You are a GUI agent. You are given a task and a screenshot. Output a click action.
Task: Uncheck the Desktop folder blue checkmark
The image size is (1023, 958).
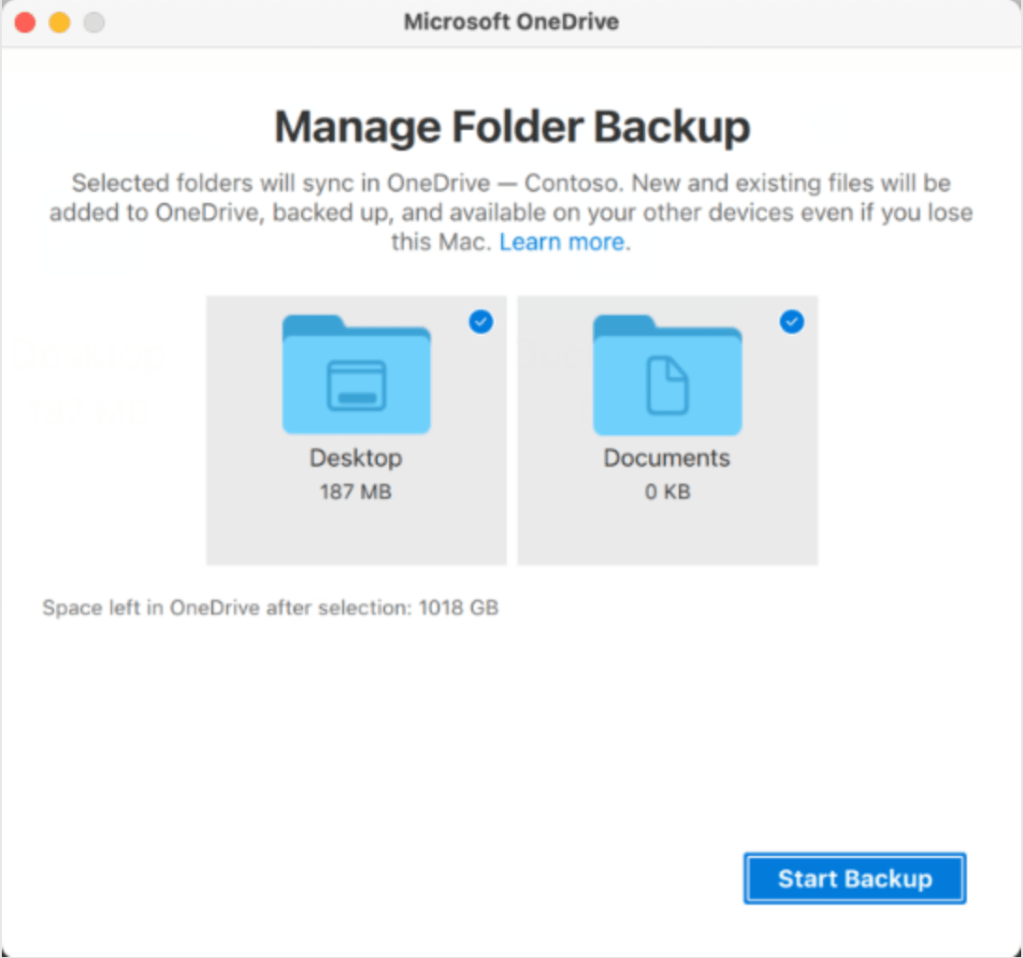click(x=481, y=321)
